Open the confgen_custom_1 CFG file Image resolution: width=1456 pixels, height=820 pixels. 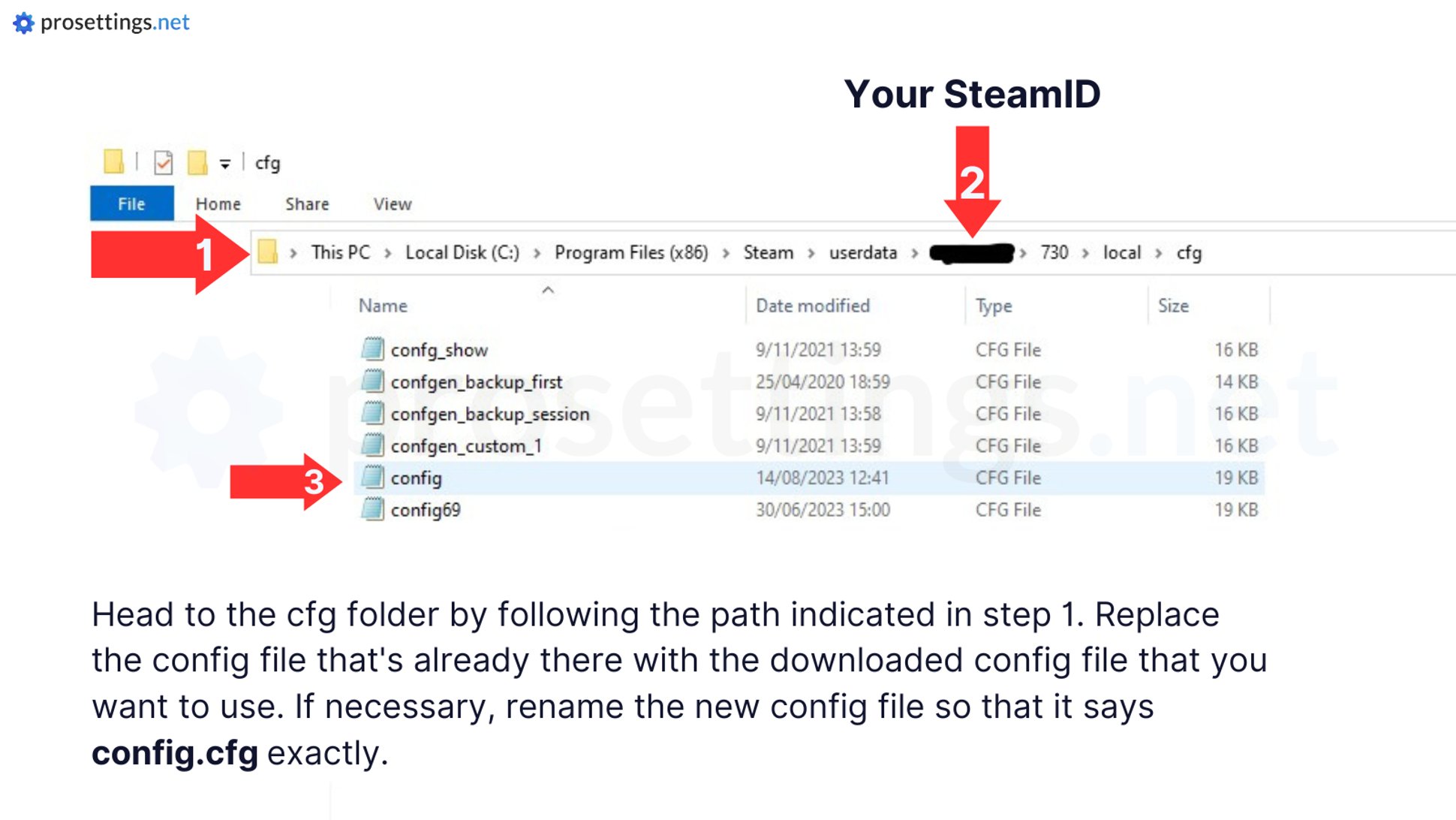pos(466,445)
